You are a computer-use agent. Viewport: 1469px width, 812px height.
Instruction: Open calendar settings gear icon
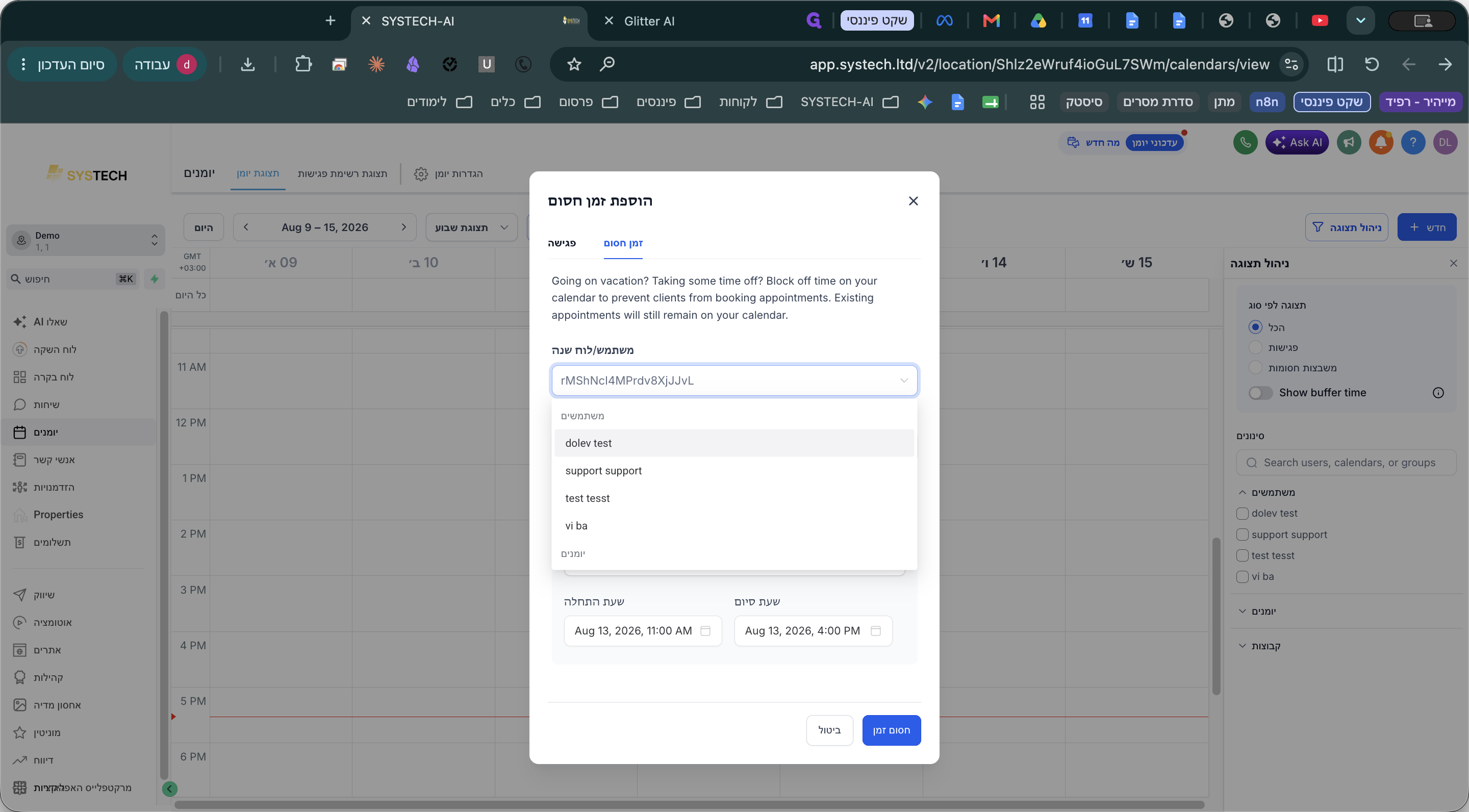tap(421, 174)
